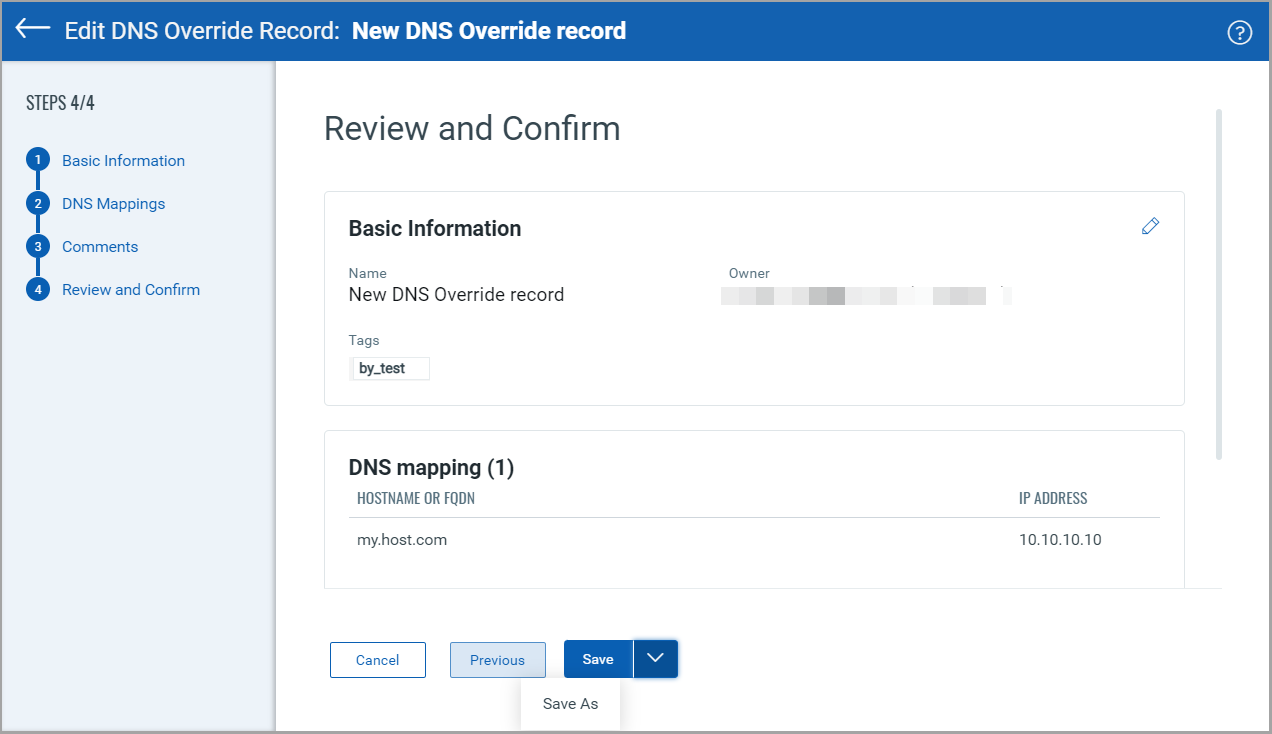Go to the DNS Mappings step
Viewport: 1272px width, 734px height.
pos(113,203)
